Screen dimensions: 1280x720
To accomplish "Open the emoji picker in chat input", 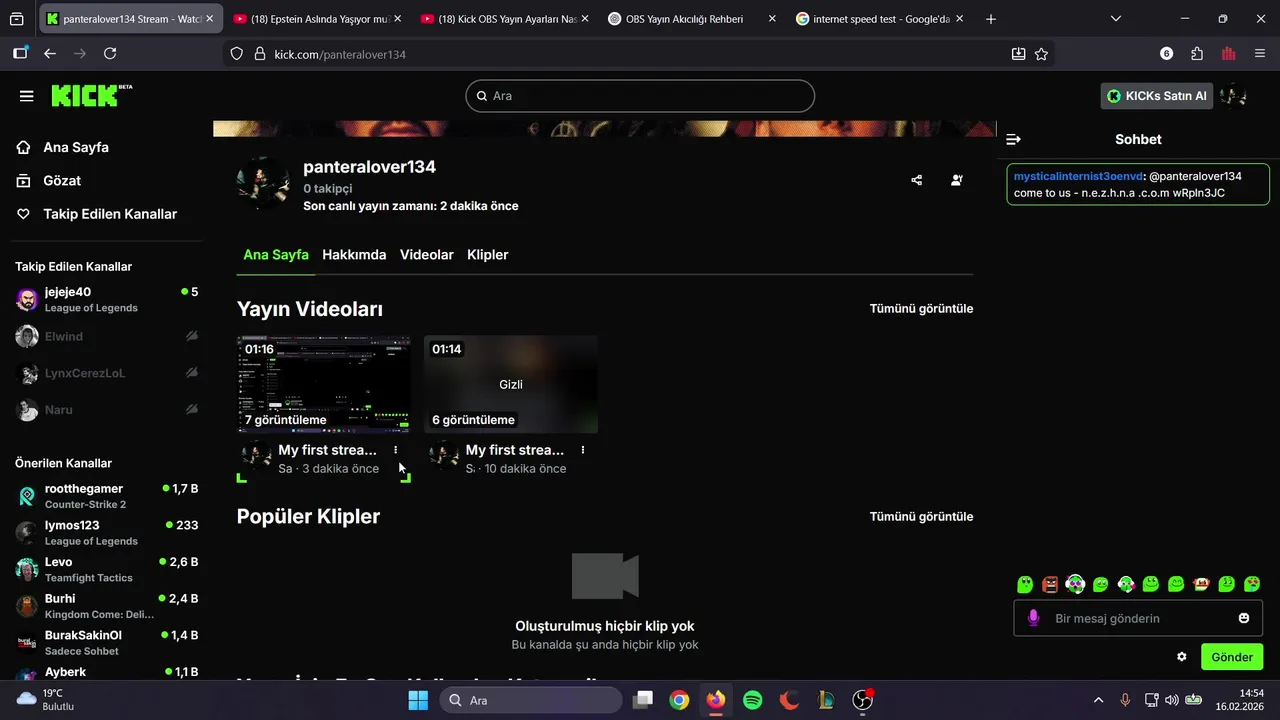I will tap(1244, 618).
